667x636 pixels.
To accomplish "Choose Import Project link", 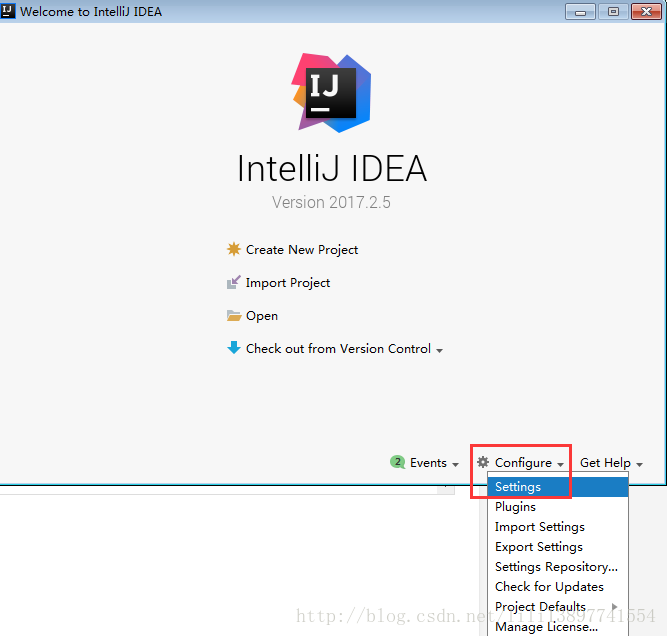I will [288, 283].
